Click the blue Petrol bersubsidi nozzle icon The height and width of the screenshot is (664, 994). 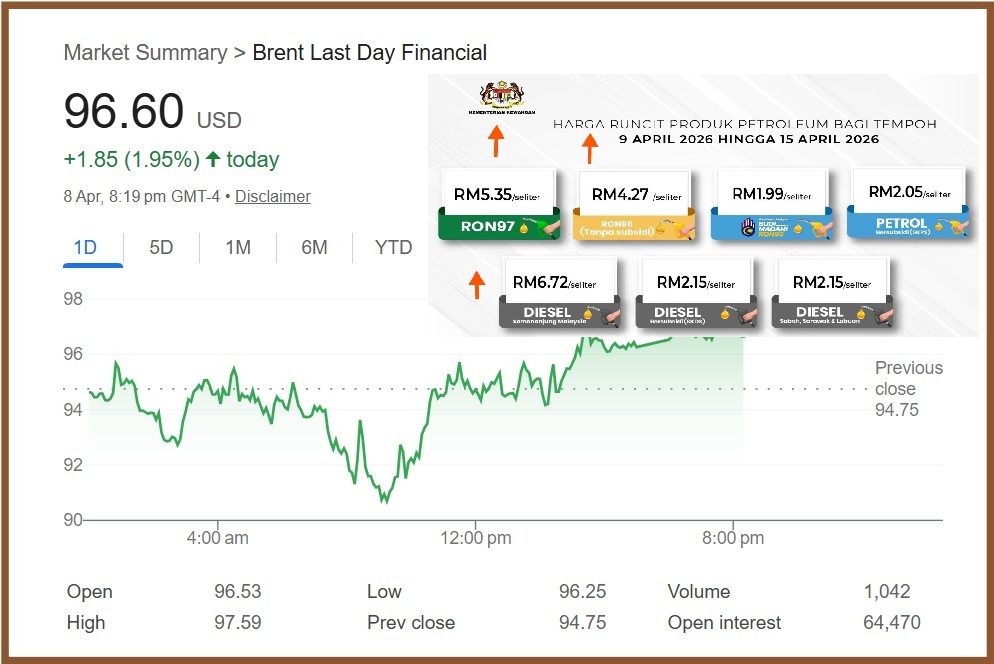[955, 226]
